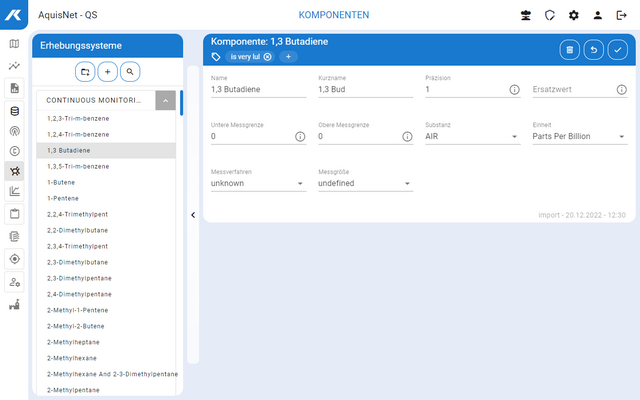Click the logout icon in top bar
Image resolution: width=640 pixels, height=400 pixels.
pos(622,16)
